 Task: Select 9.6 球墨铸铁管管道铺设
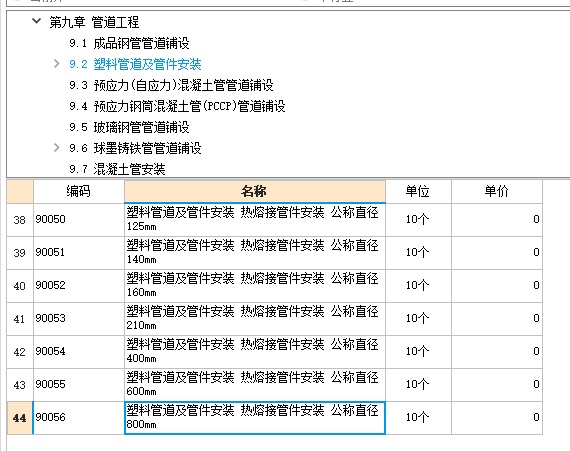pos(135,148)
